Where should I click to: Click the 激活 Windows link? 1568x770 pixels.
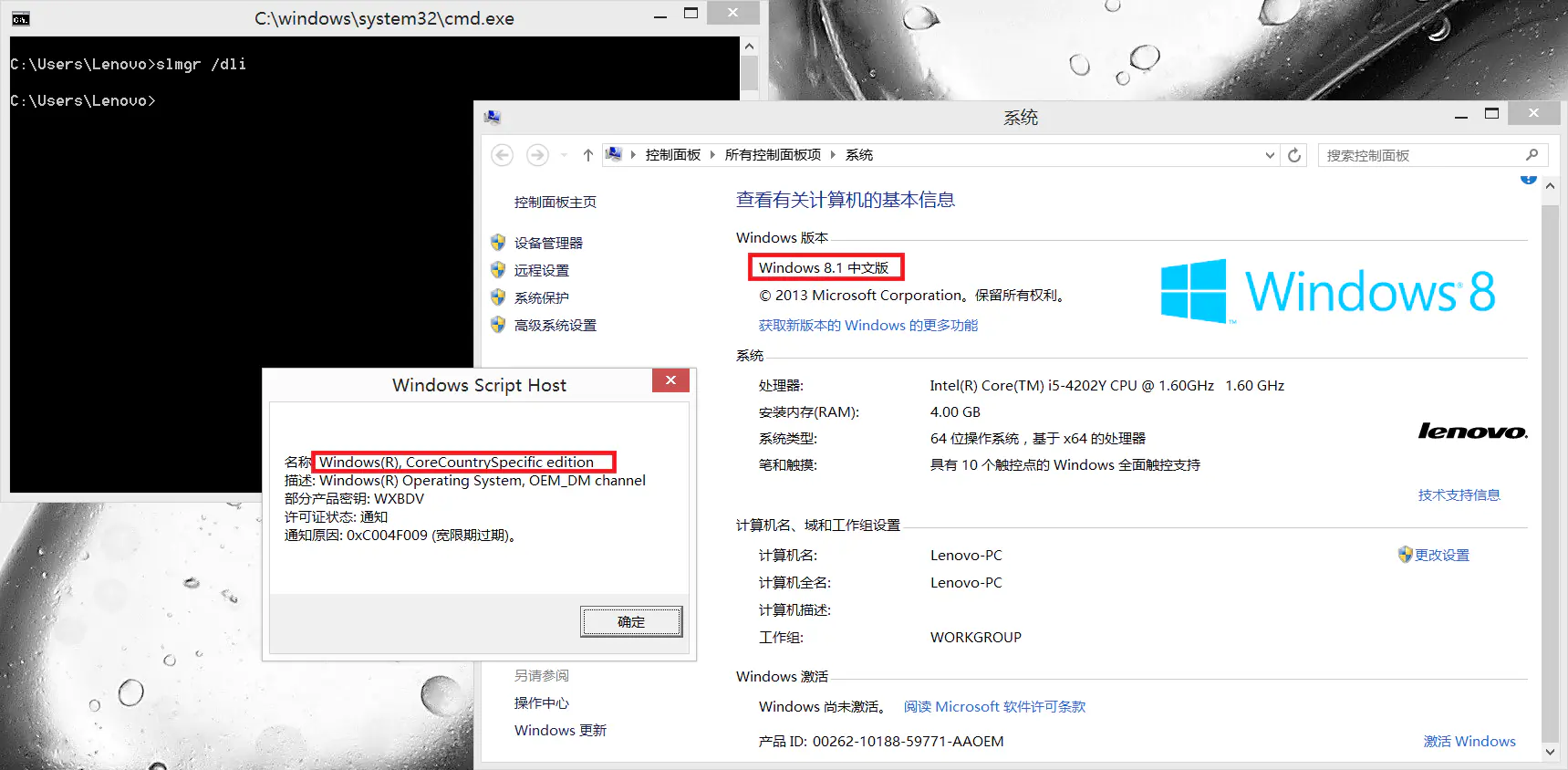(x=1469, y=741)
